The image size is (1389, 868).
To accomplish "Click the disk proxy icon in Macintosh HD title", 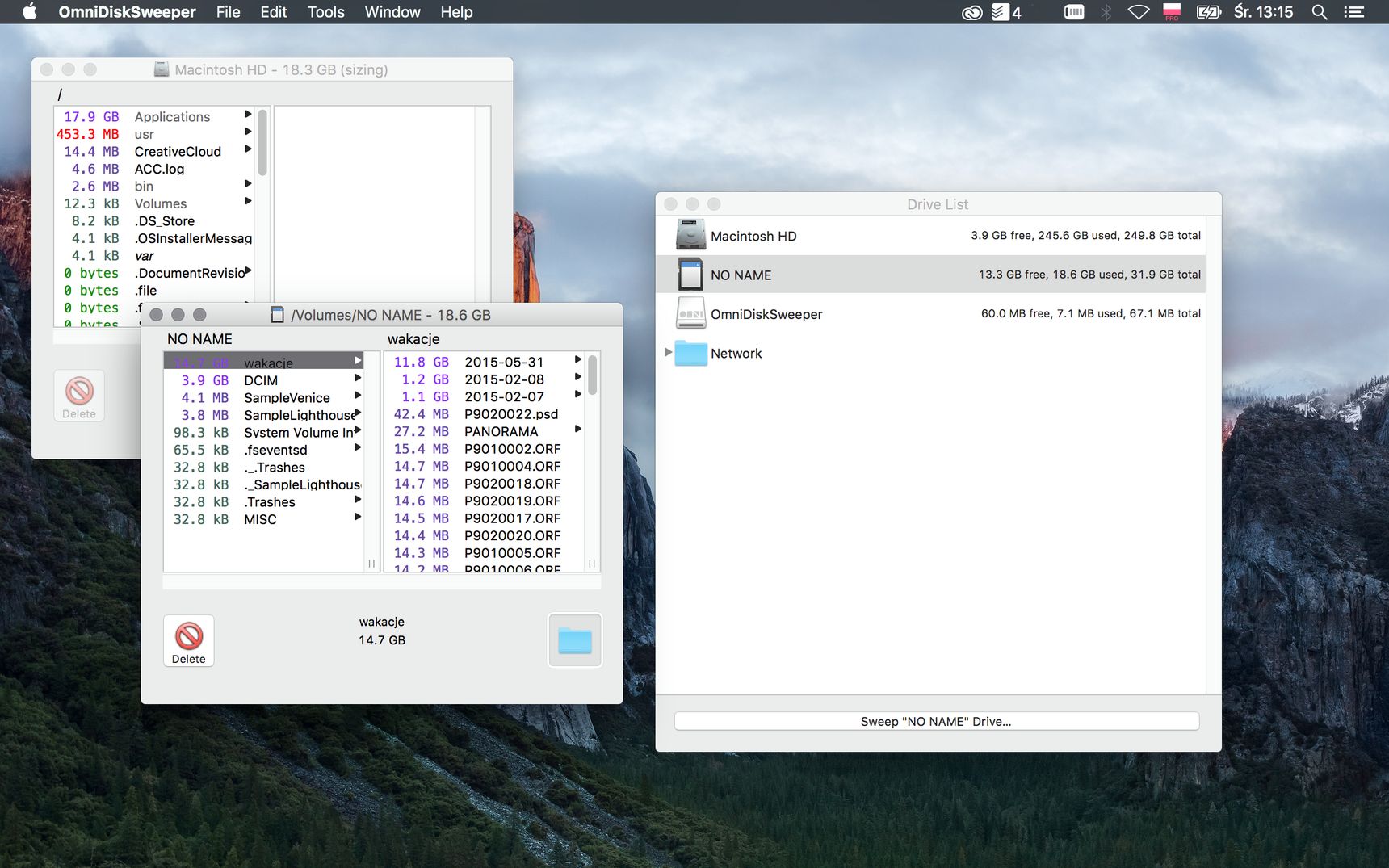I will coord(162,69).
